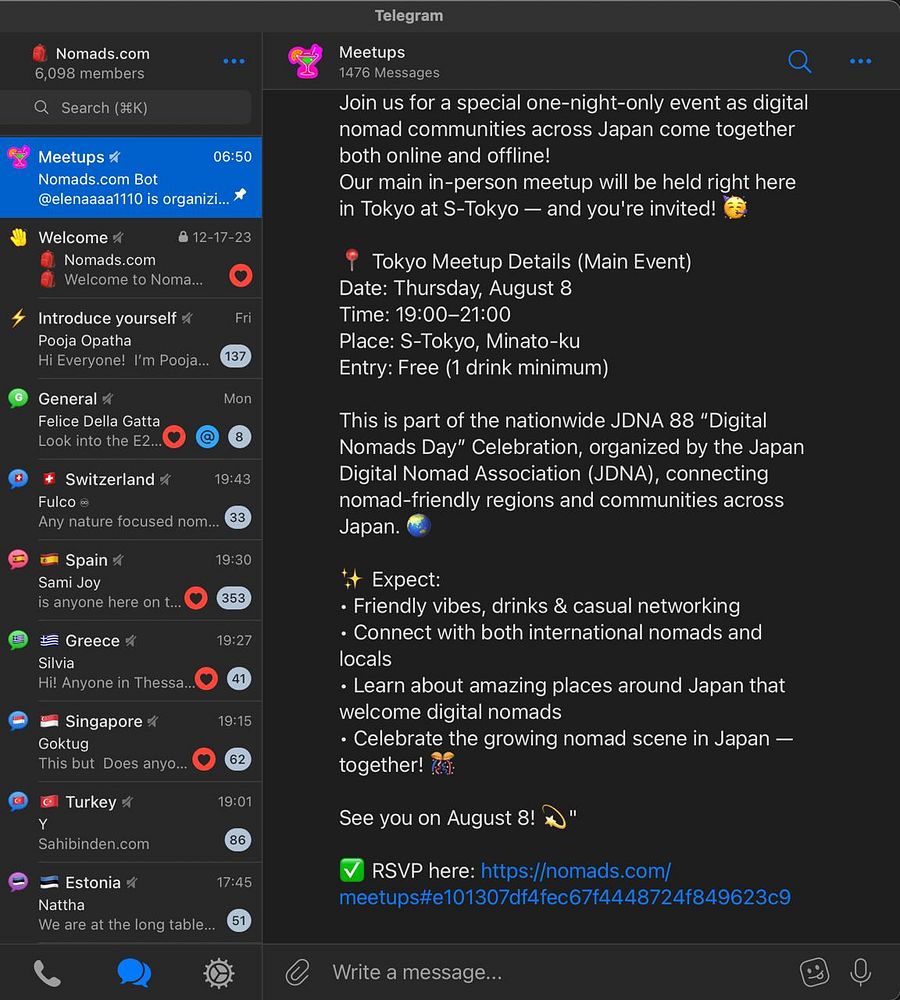Open search in Meetups chat

799,61
